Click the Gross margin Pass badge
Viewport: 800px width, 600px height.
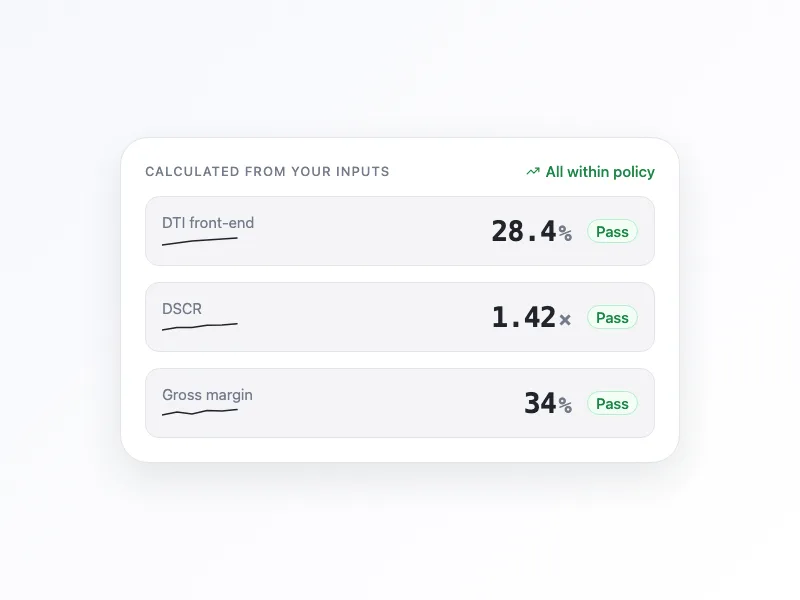click(x=612, y=404)
